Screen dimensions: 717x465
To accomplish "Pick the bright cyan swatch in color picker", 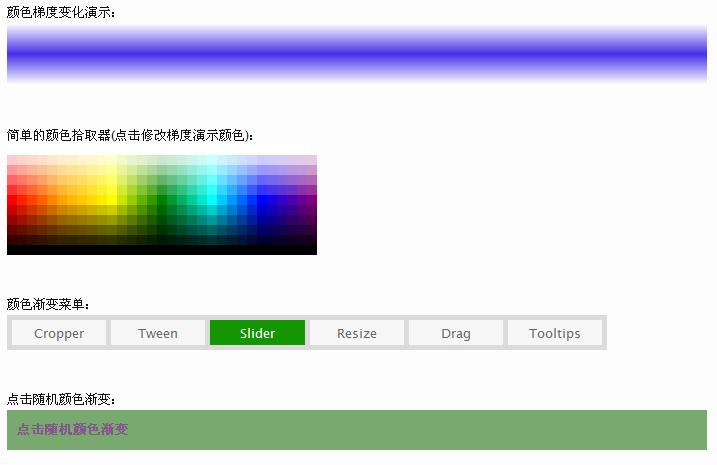I will click(212, 200).
